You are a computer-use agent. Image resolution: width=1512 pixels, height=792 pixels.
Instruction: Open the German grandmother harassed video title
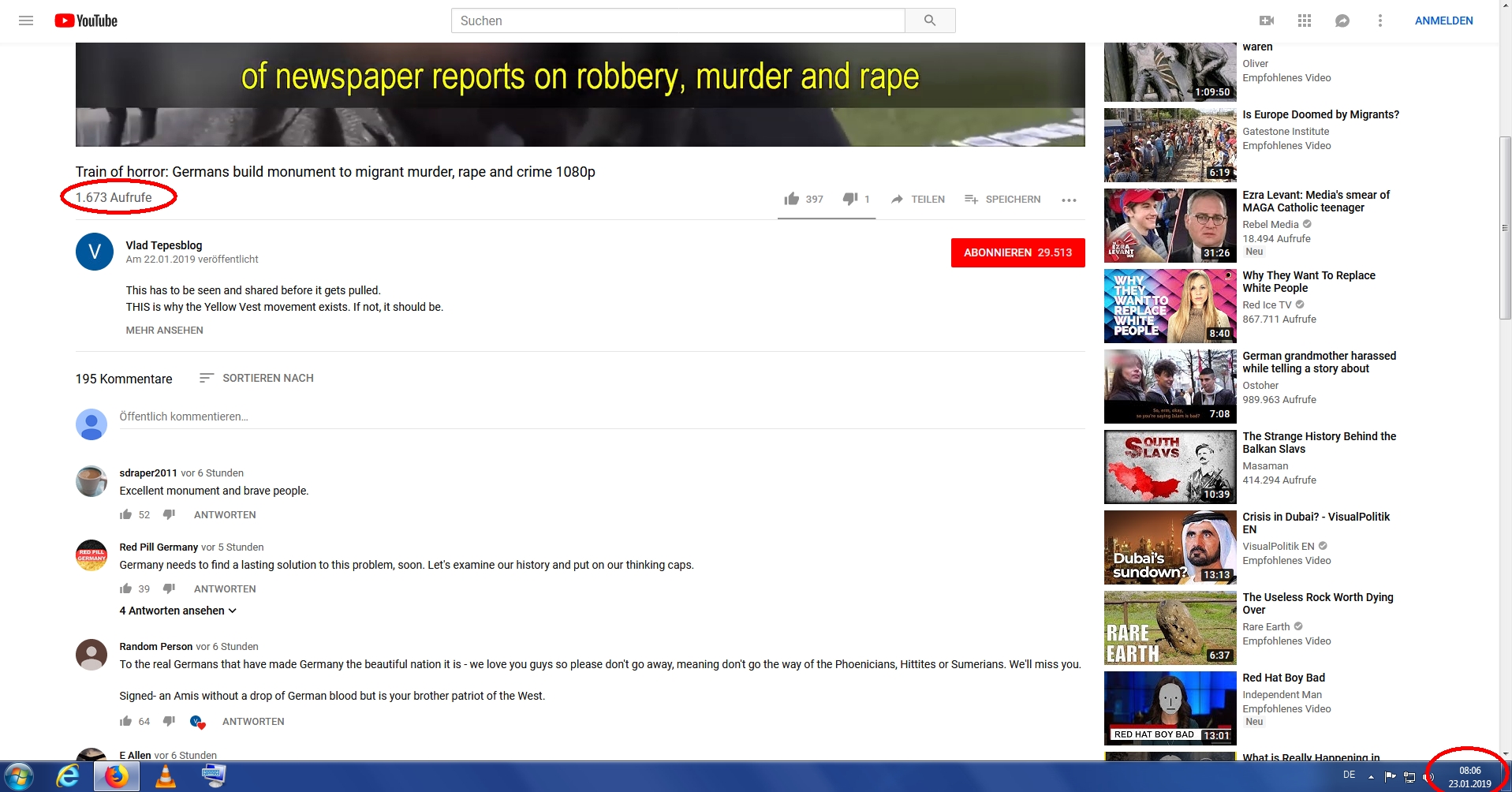tap(1319, 362)
